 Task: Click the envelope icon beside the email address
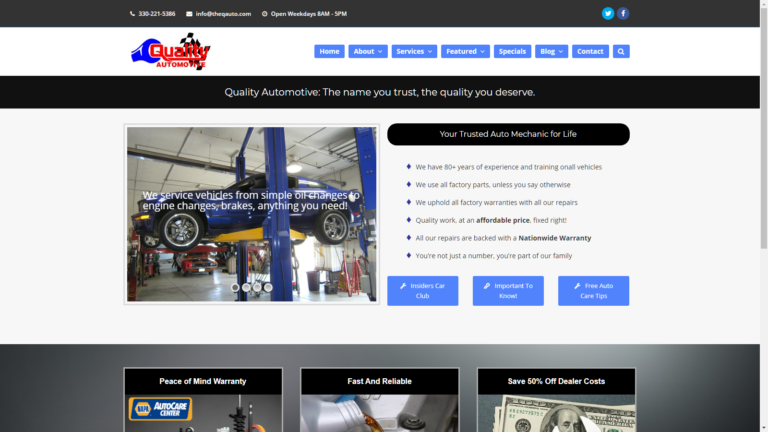click(189, 14)
